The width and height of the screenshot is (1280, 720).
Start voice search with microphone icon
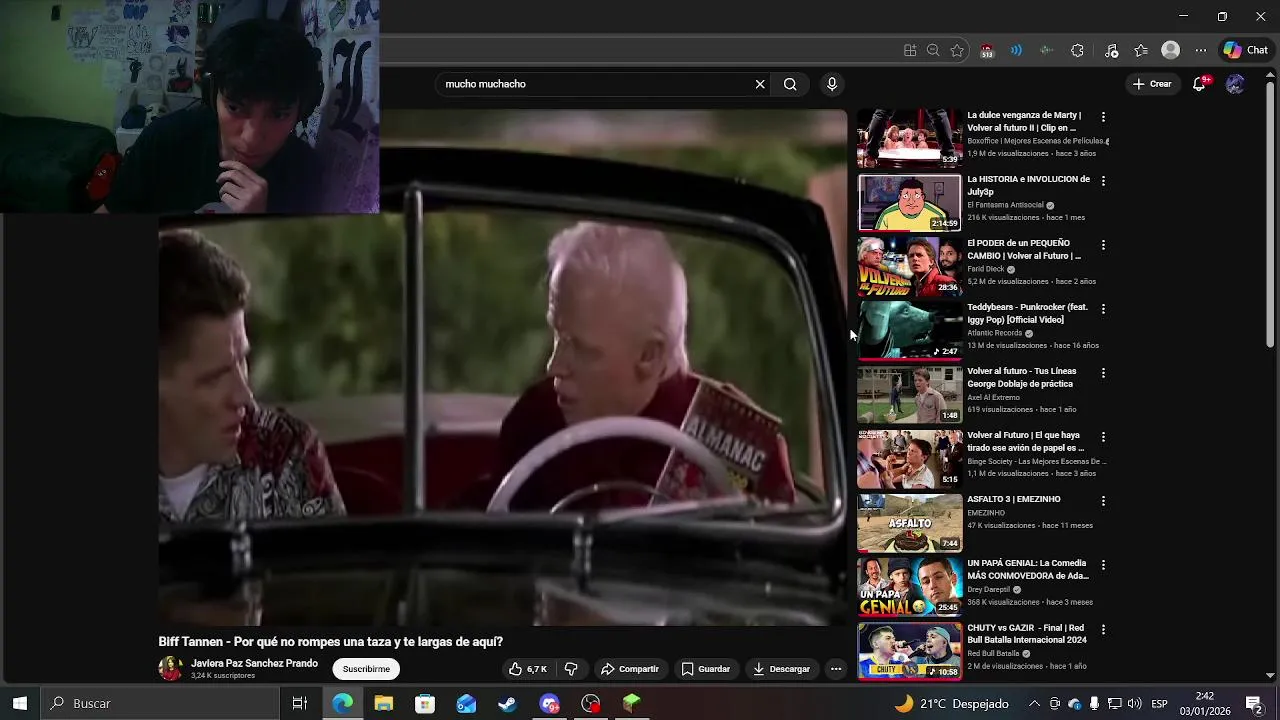pyautogui.click(x=832, y=84)
